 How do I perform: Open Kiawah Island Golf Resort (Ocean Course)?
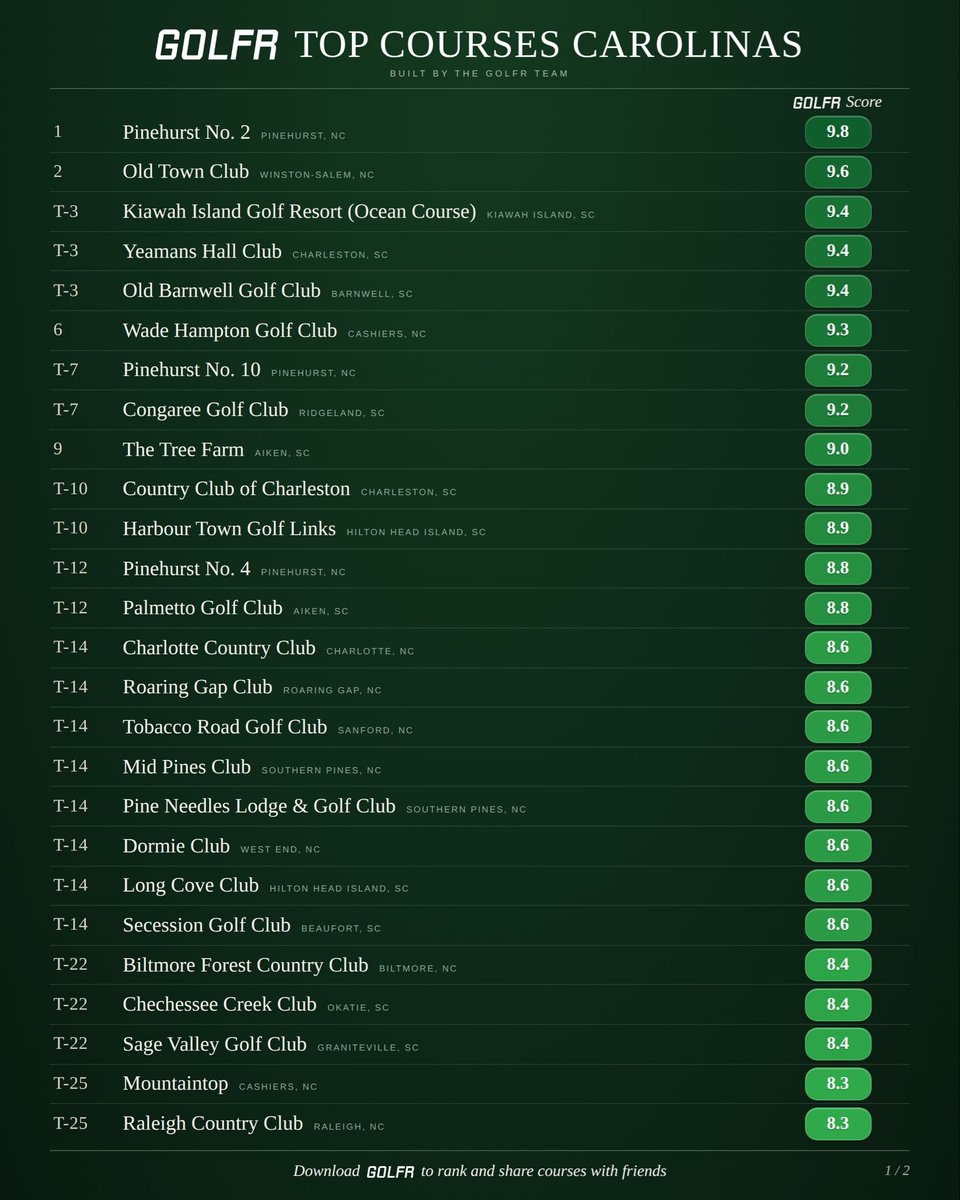299,212
